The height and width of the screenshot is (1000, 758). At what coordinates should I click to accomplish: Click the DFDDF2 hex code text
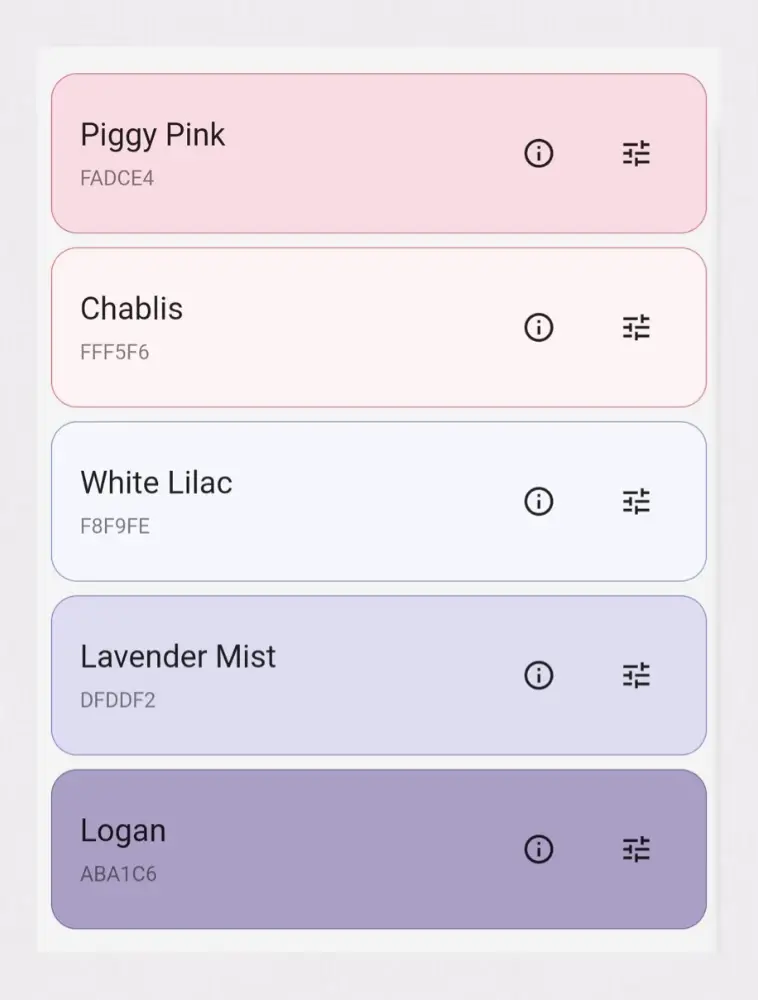click(x=118, y=701)
